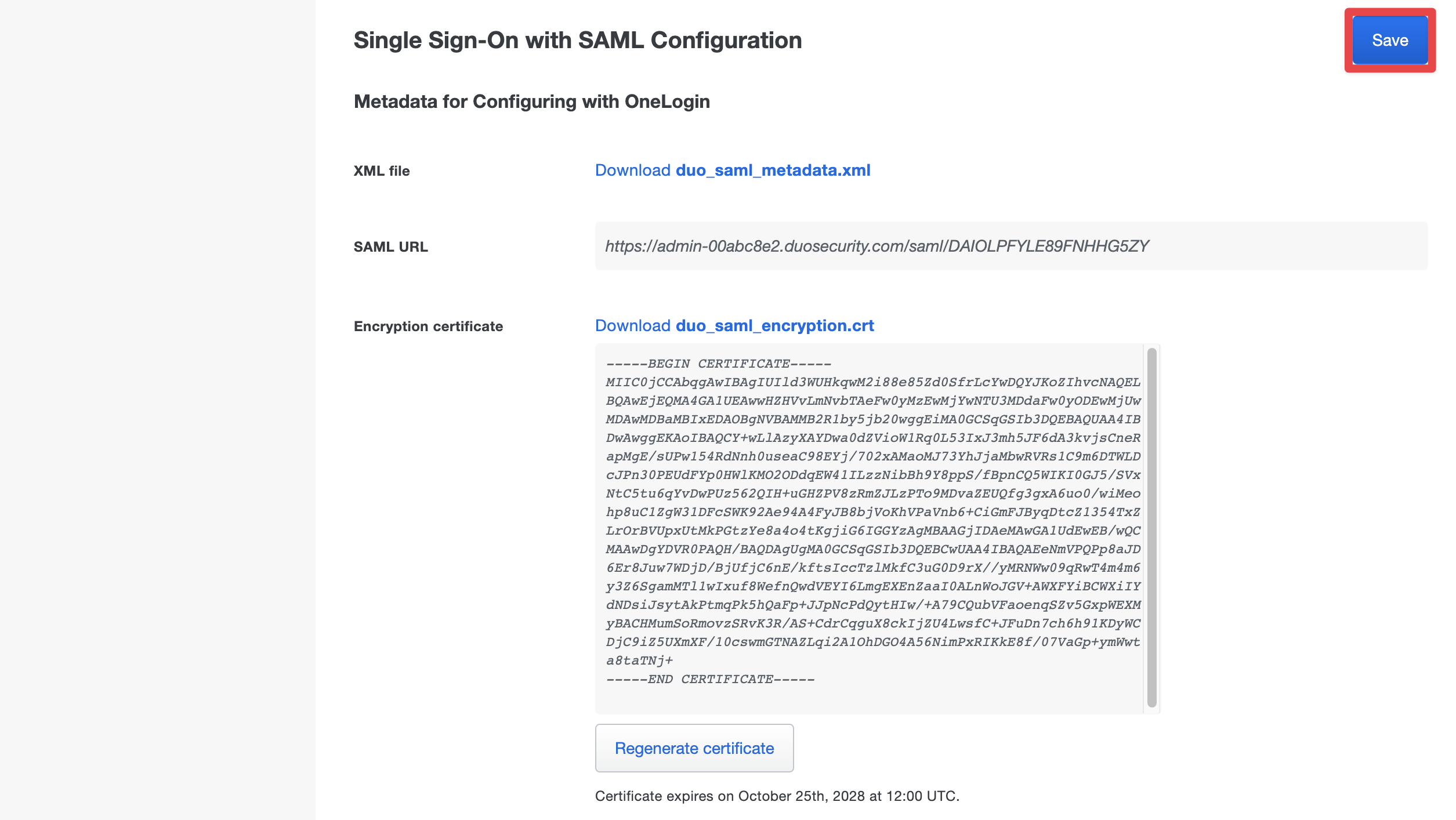Click the empty gray sidebar panel
Image resolution: width=1456 pixels, height=820 pixels.
(x=158, y=410)
